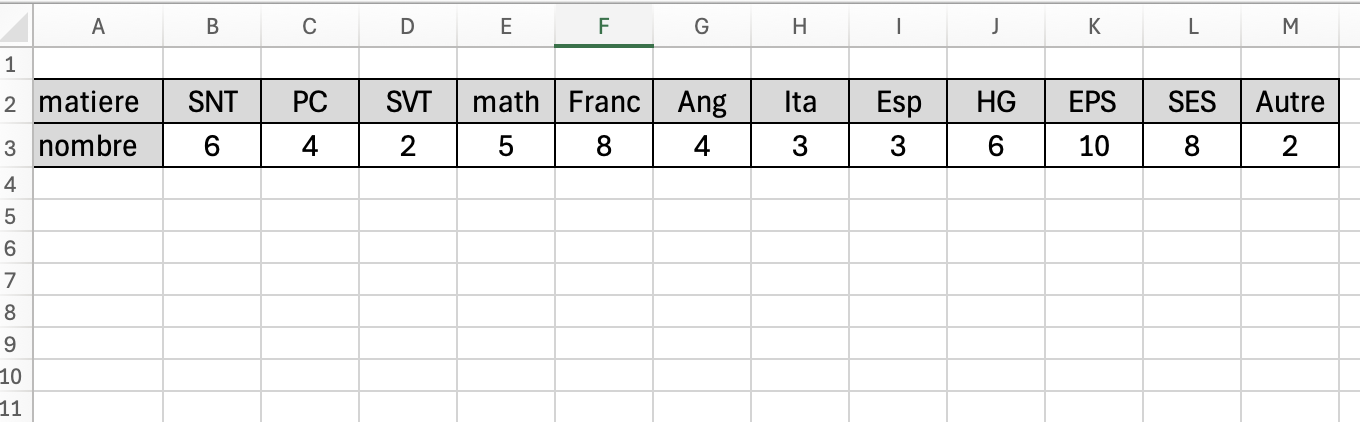Click the number under SVT
The width and height of the screenshot is (1360, 422).
click(x=407, y=147)
